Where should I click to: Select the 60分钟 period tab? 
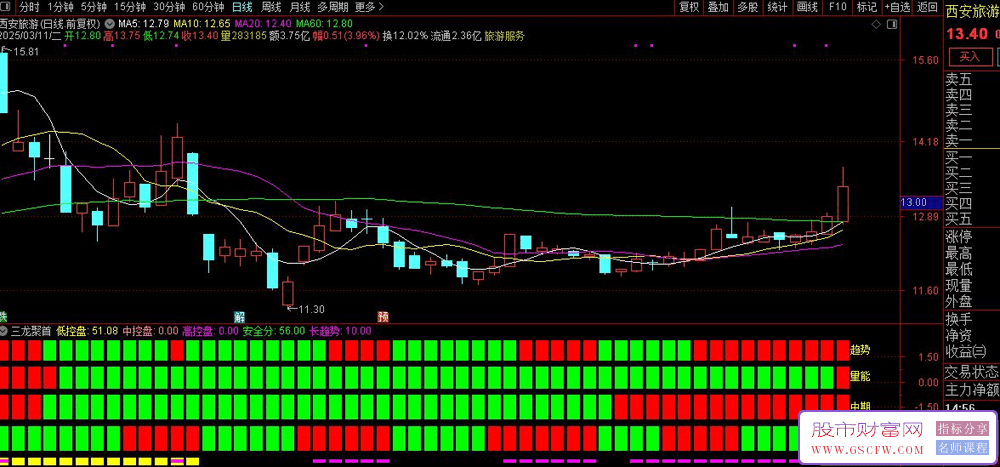tap(208, 7)
